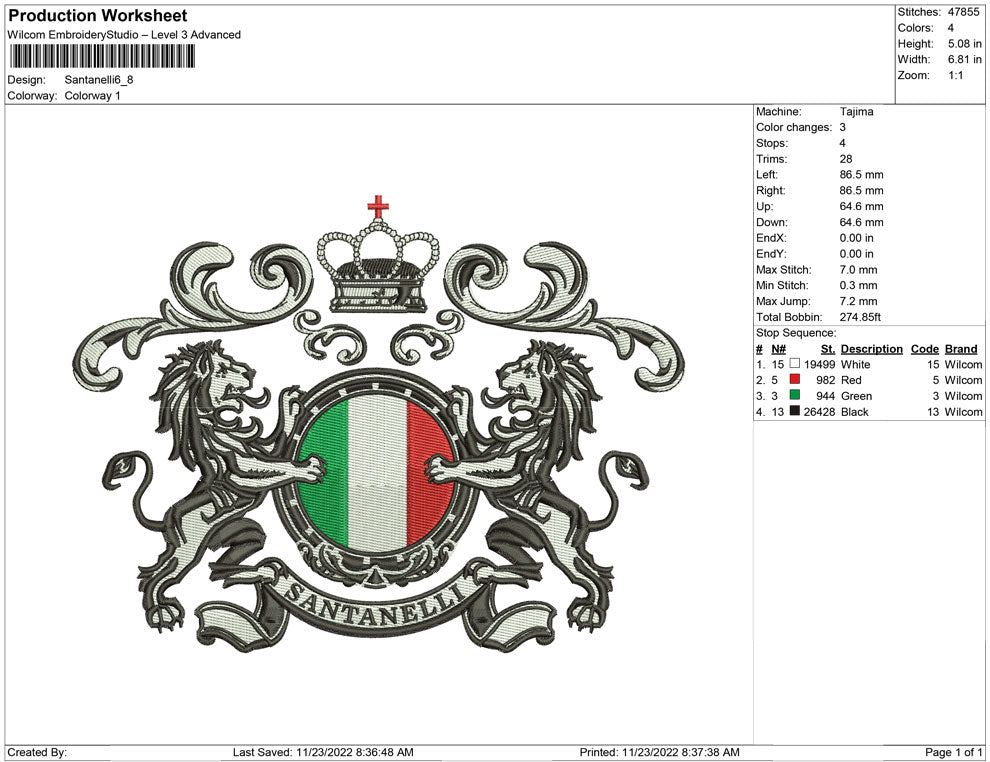Click the 'Up:' value 64.6 mm
This screenshot has height=762, width=990.
[x=861, y=206]
